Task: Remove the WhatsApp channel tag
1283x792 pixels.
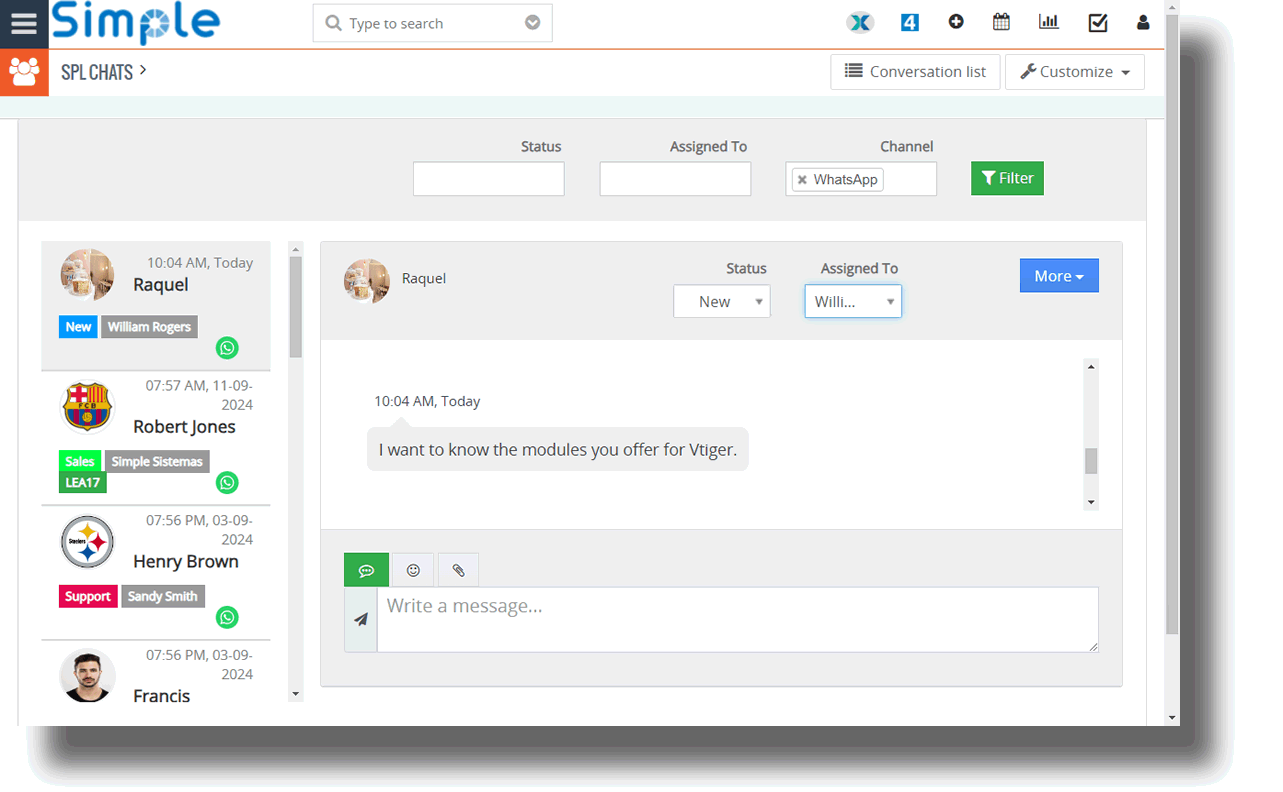Action: point(802,180)
